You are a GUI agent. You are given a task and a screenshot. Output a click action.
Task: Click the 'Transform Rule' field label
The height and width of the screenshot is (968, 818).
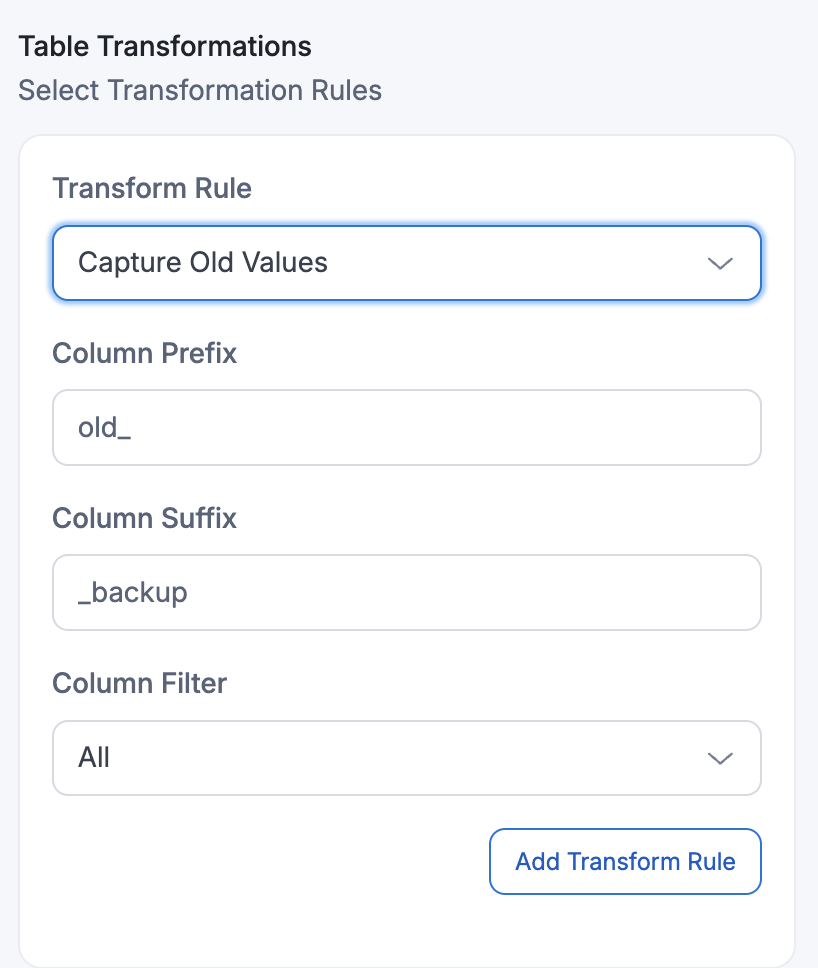point(152,188)
